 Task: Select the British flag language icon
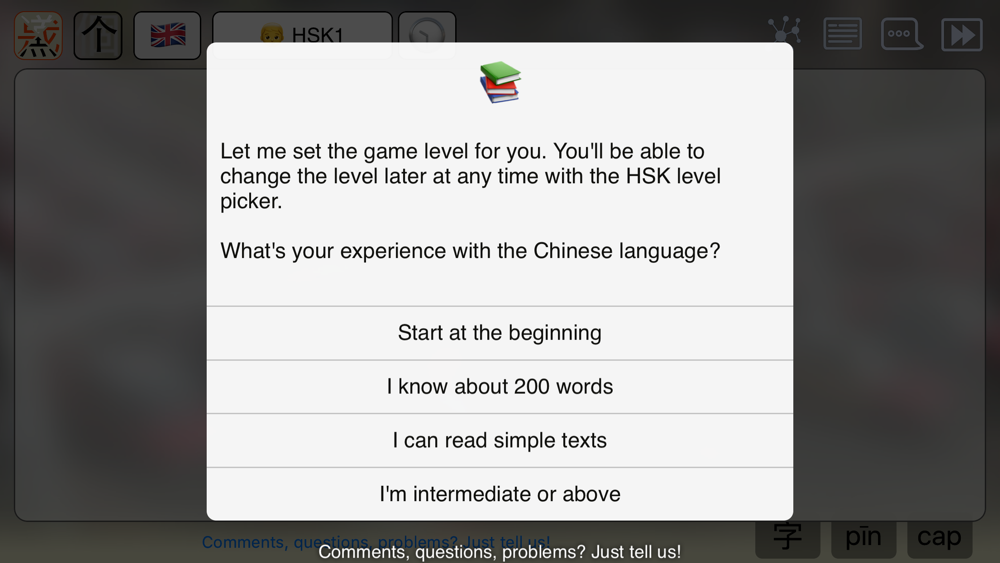coord(167,36)
